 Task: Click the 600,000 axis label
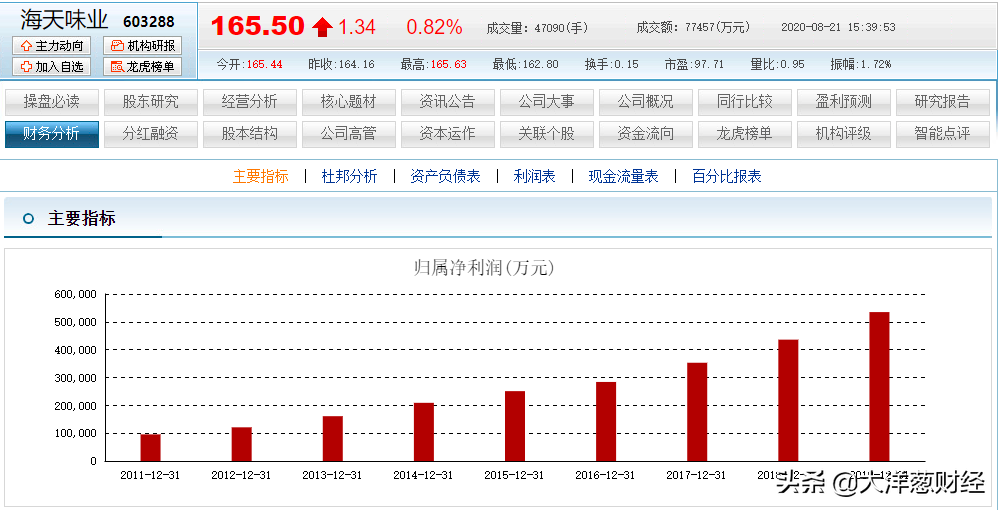[x=75, y=295]
